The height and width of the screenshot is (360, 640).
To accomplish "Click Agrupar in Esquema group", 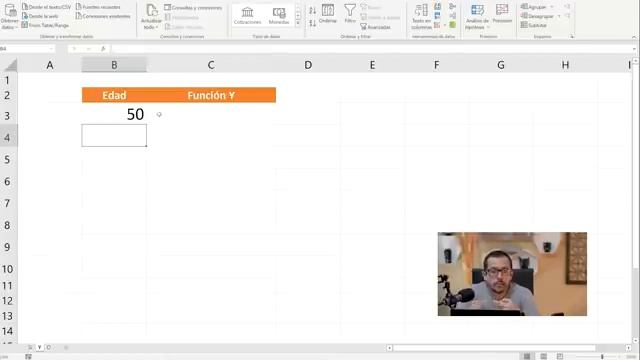I will point(534,7).
